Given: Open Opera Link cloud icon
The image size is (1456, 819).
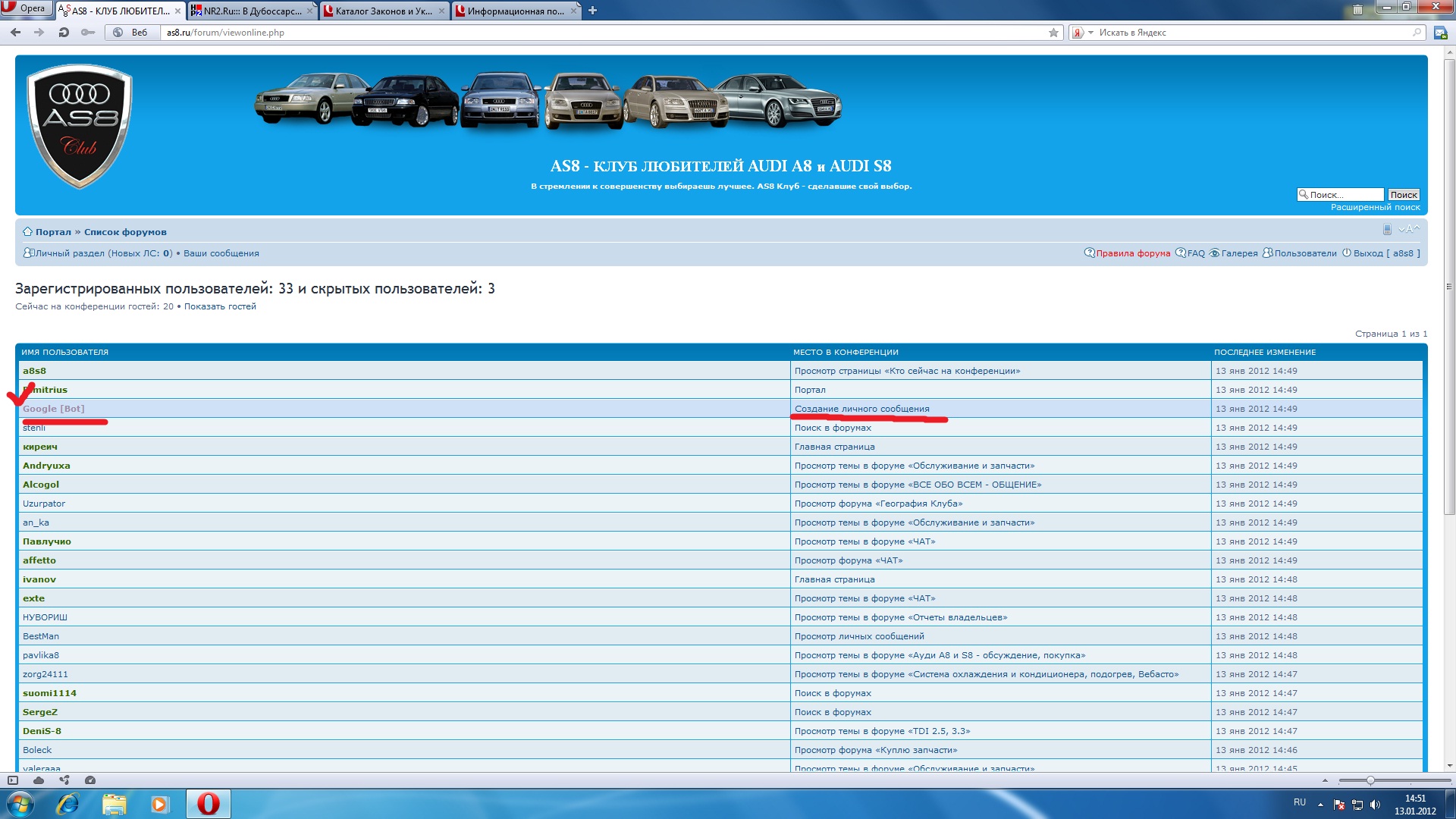Looking at the screenshot, I should pos(39,780).
